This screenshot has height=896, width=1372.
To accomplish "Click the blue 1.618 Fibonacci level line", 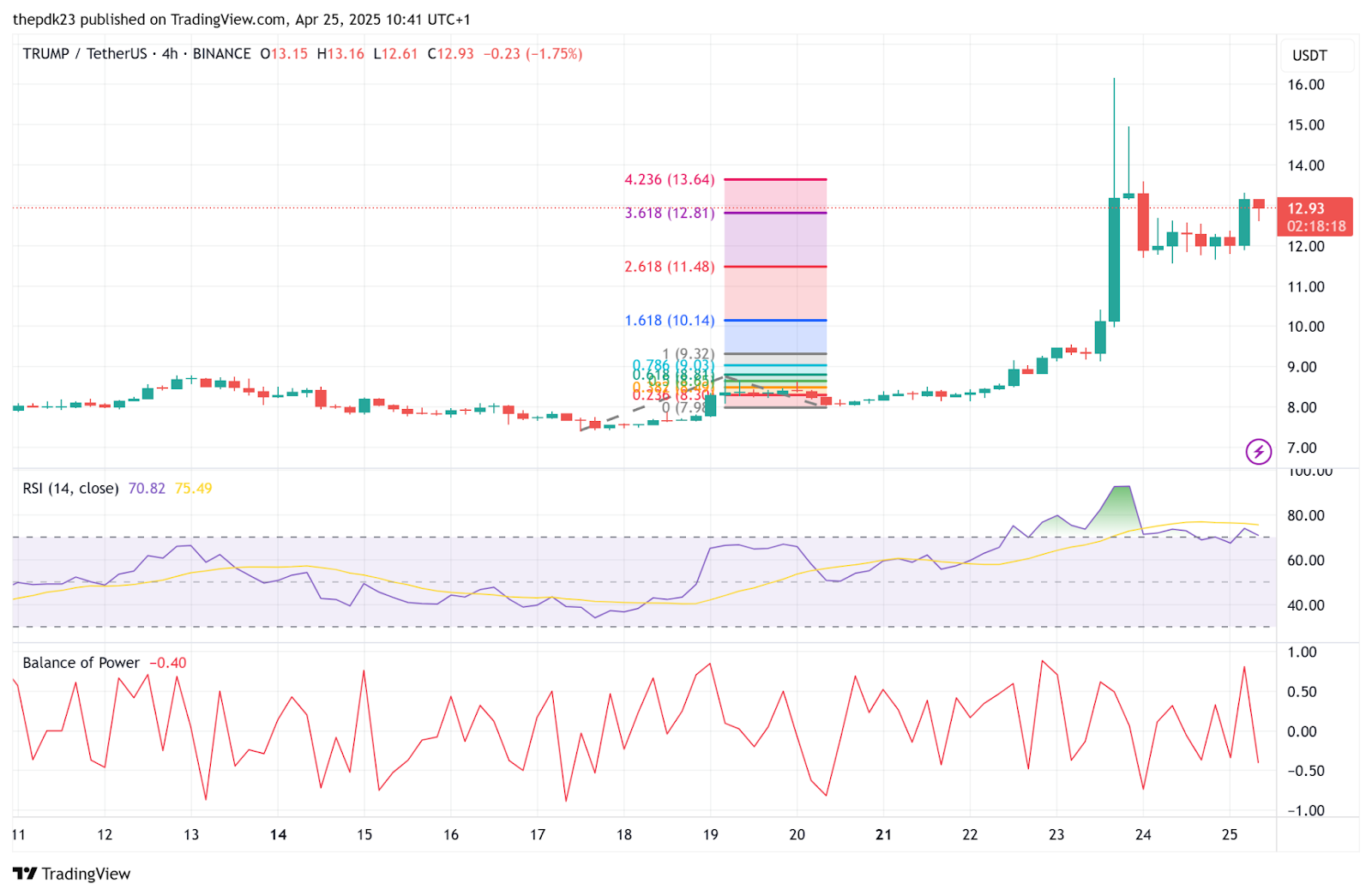I will pos(775,321).
